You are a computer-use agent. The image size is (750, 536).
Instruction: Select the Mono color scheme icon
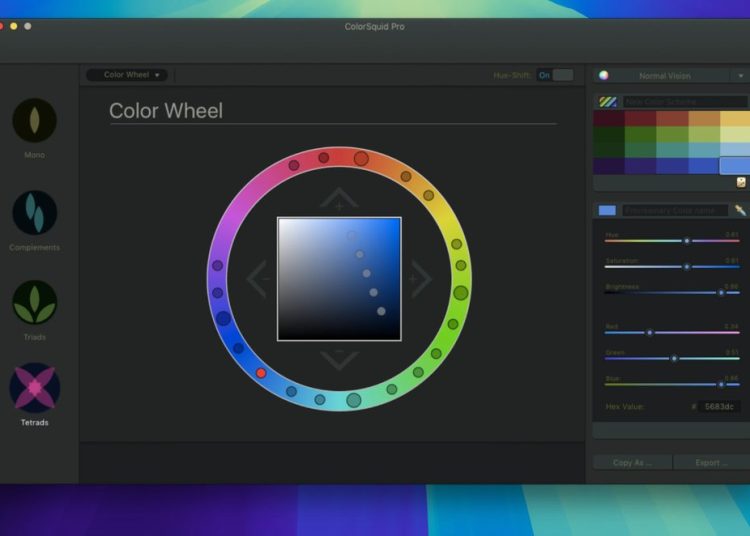tap(34, 120)
